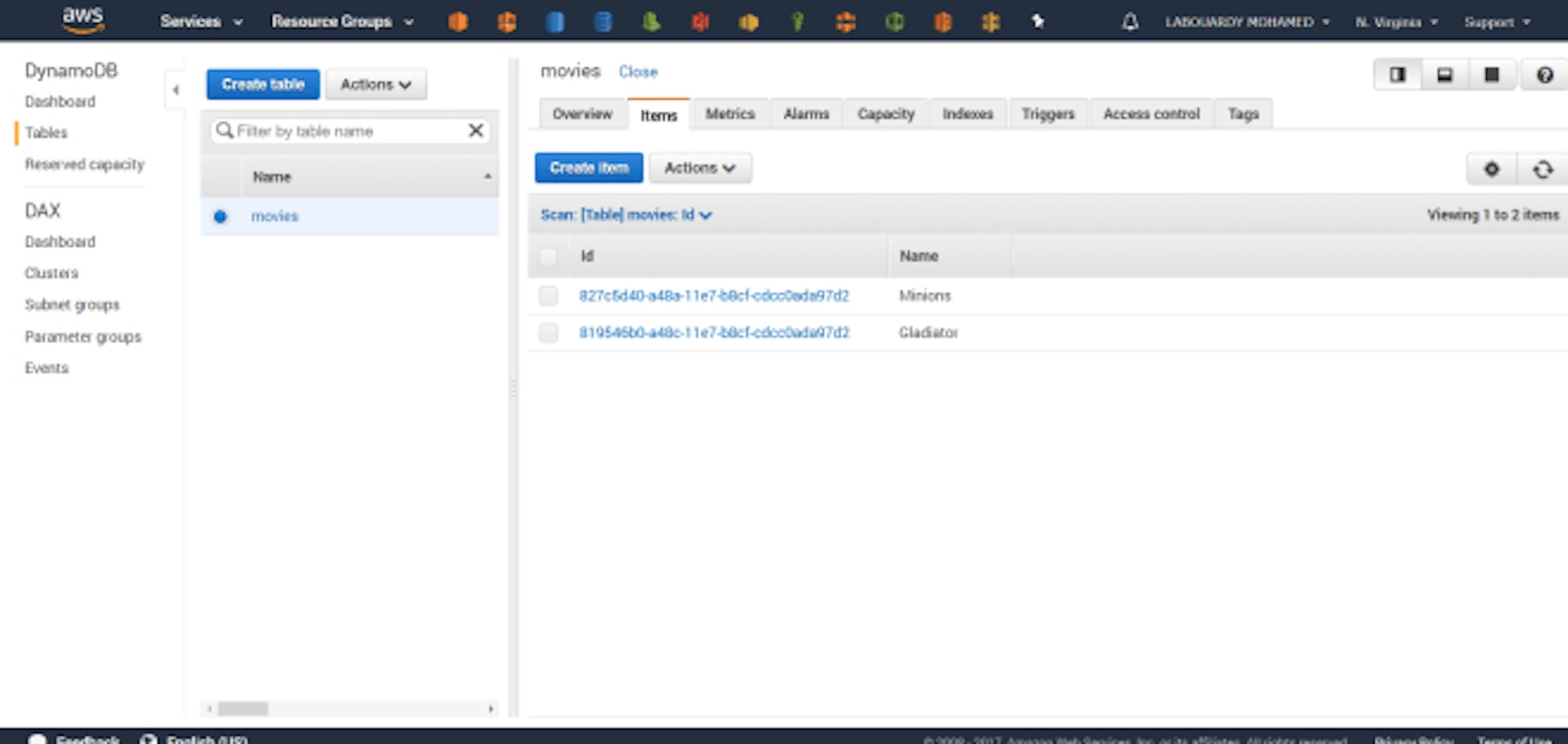The width and height of the screenshot is (1568, 744).
Task: Collapse the DynamoDB navigation sidebar arrow
Action: [x=176, y=90]
